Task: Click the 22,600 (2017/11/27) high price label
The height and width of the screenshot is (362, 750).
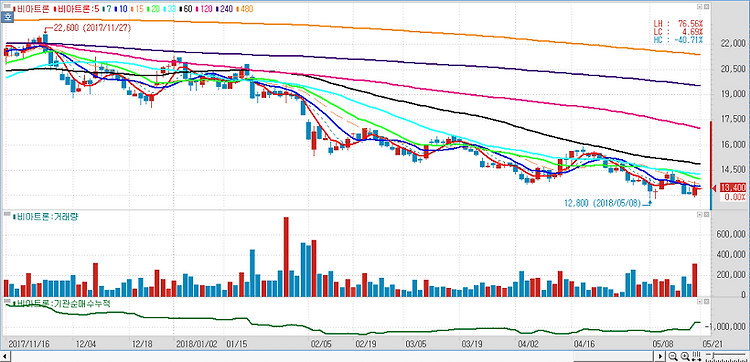Action: tap(92, 28)
